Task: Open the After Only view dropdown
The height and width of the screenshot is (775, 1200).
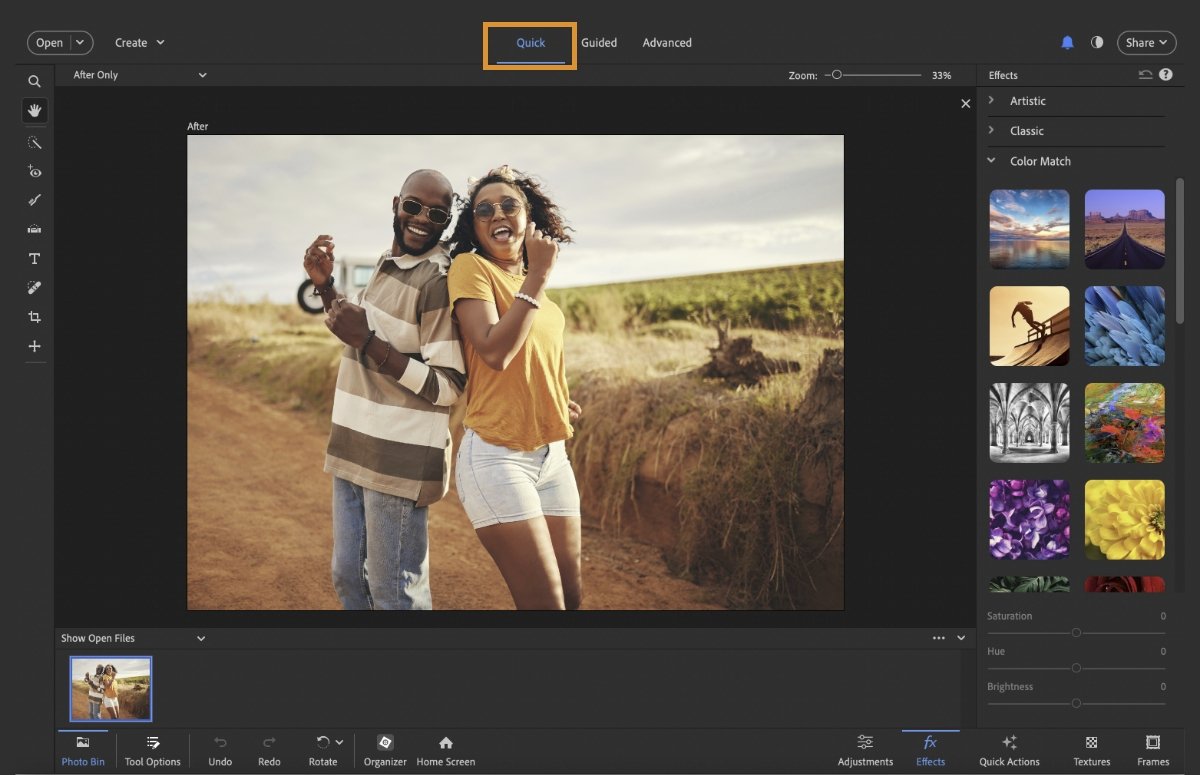Action: click(140, 74)
